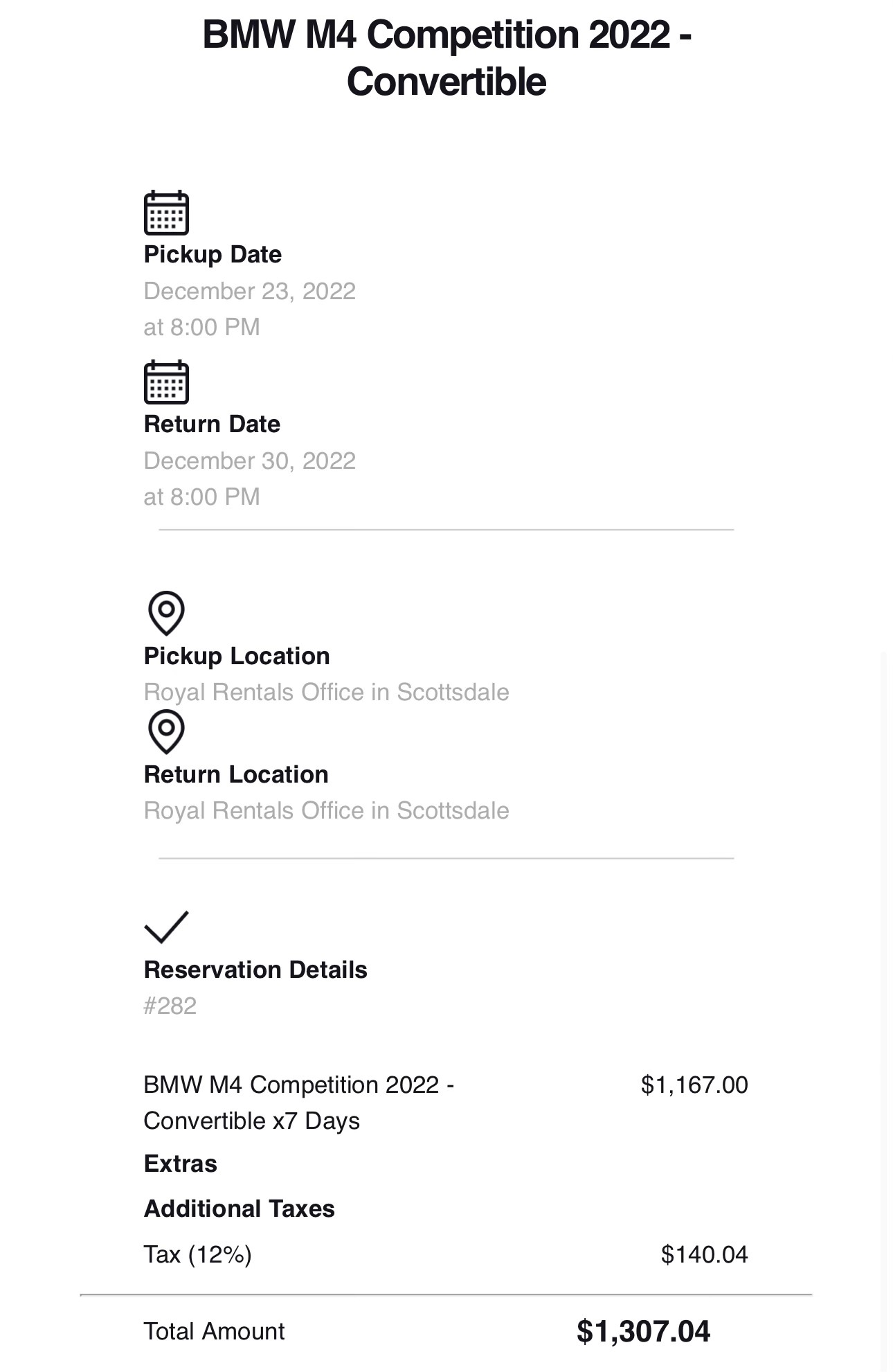
Task: Click the Tax (12%) line item
Action: [x=197, y=1254]
